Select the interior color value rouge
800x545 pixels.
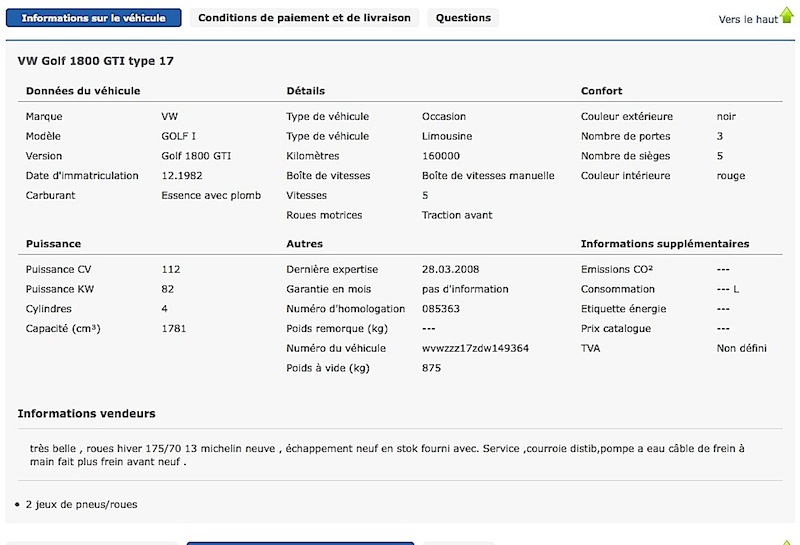click(x=731, y=176)
